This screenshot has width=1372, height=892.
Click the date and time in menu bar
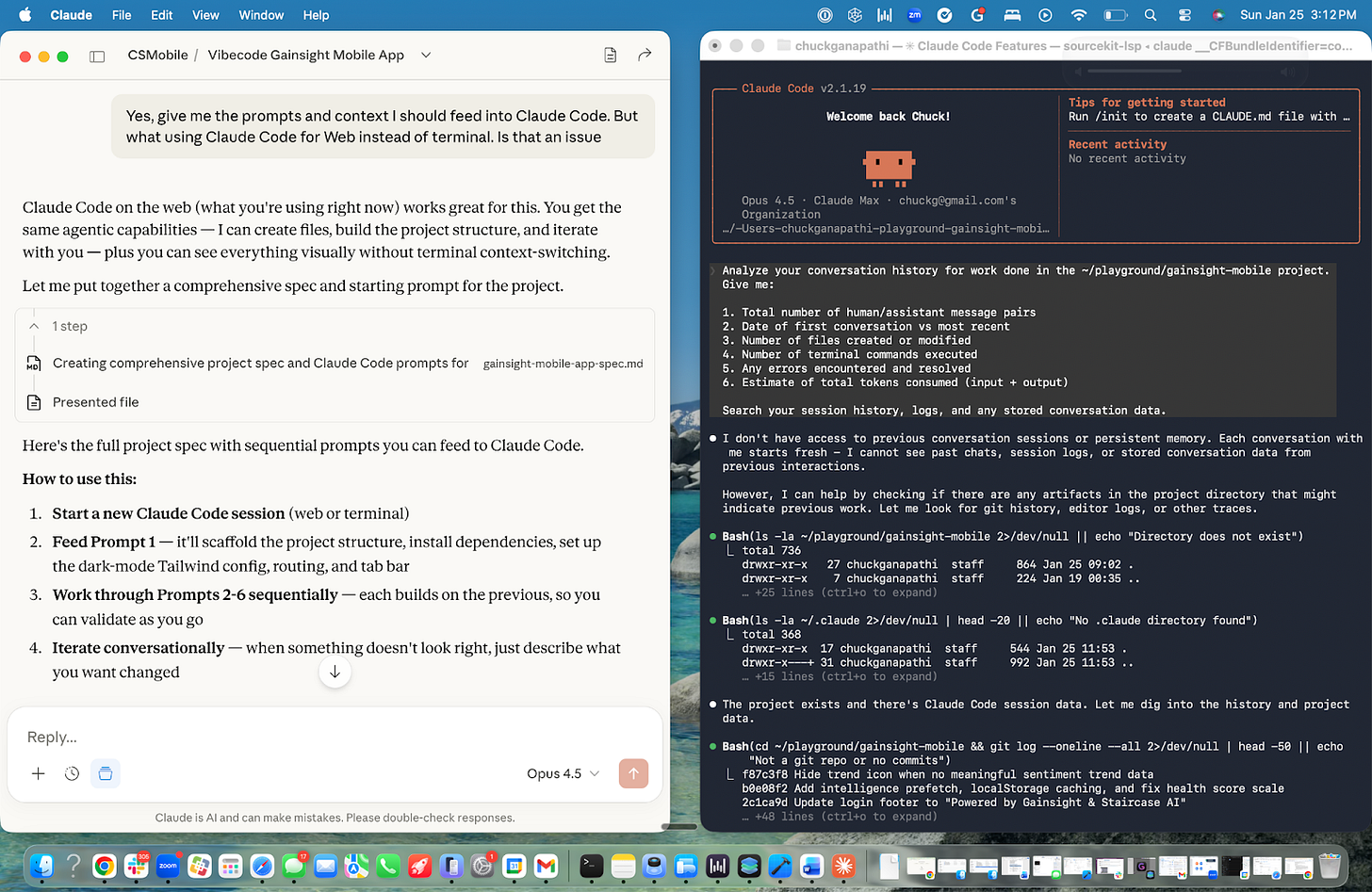pos(1298,15)
